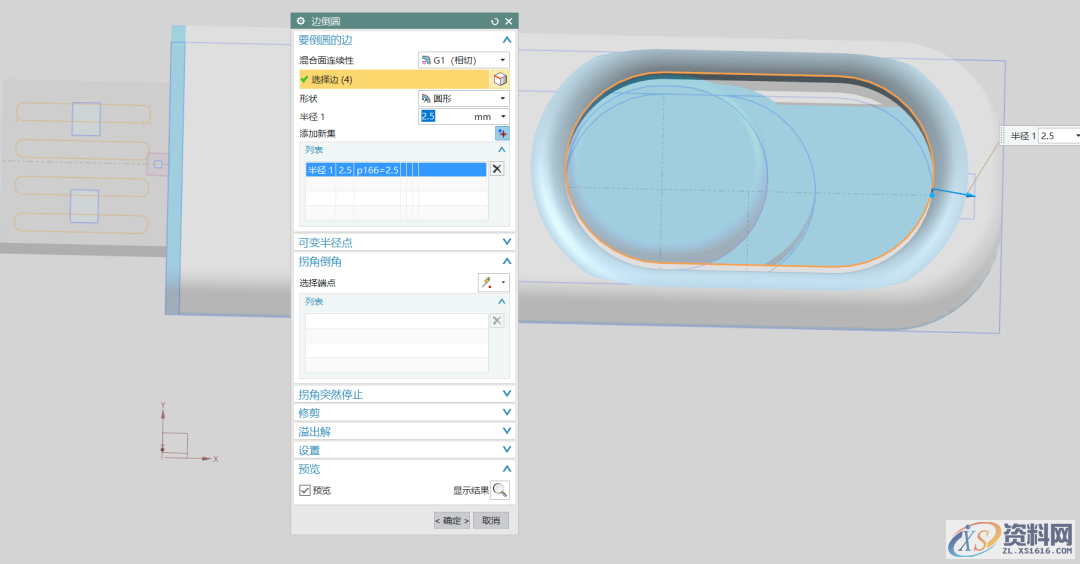Click the edge selection cube icon
This screenshot has height=564, width=1080.
coord(500,79)
